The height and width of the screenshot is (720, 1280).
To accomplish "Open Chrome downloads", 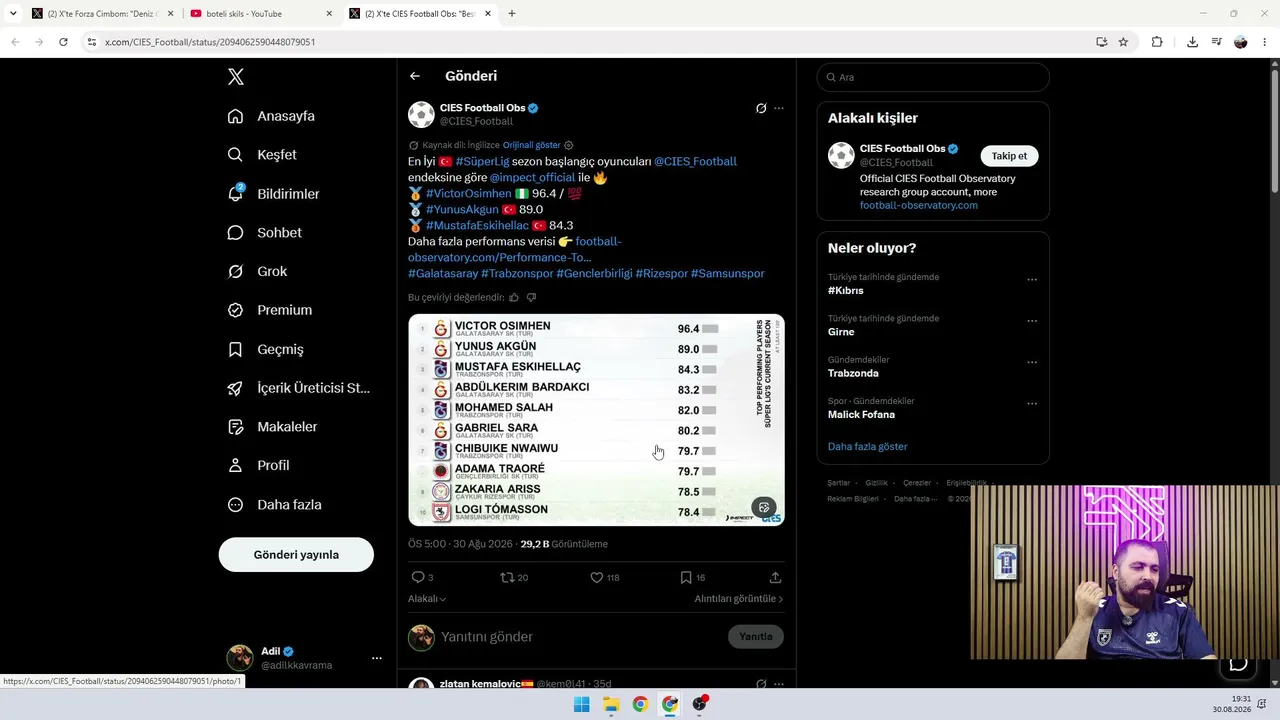I will [1192, 42].
